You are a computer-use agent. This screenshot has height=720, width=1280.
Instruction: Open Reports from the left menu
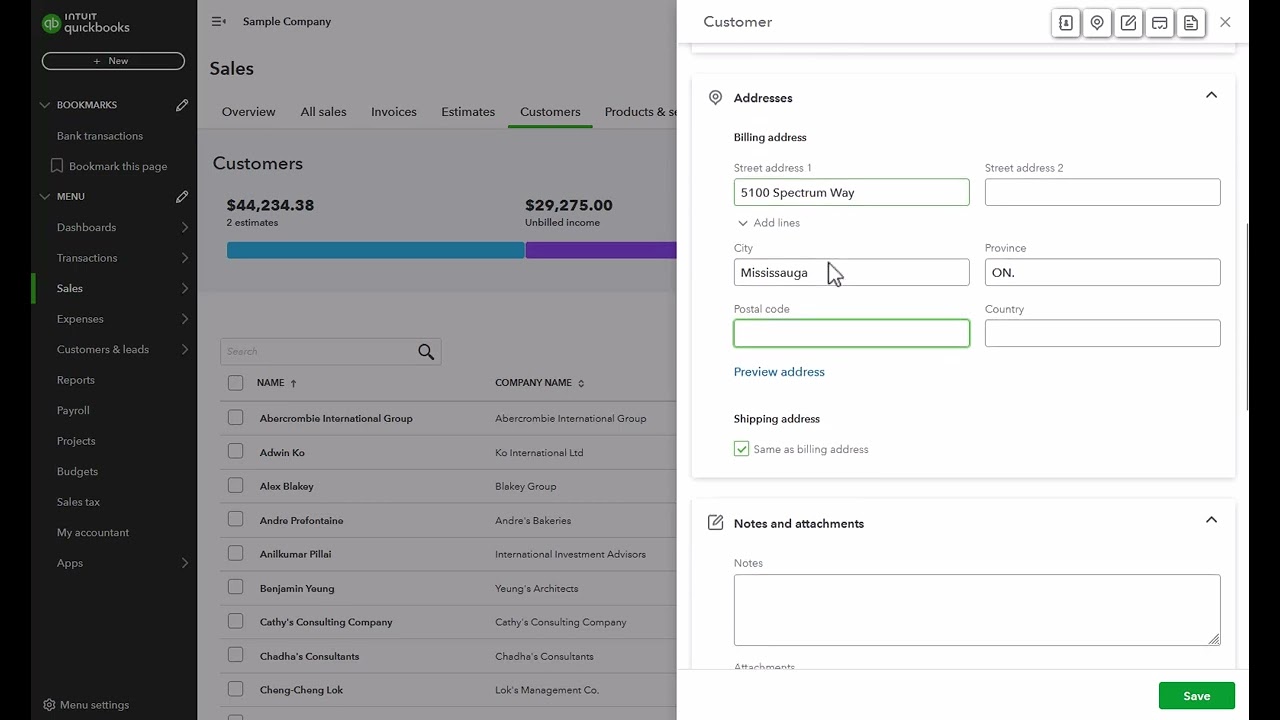pos(76,380)
